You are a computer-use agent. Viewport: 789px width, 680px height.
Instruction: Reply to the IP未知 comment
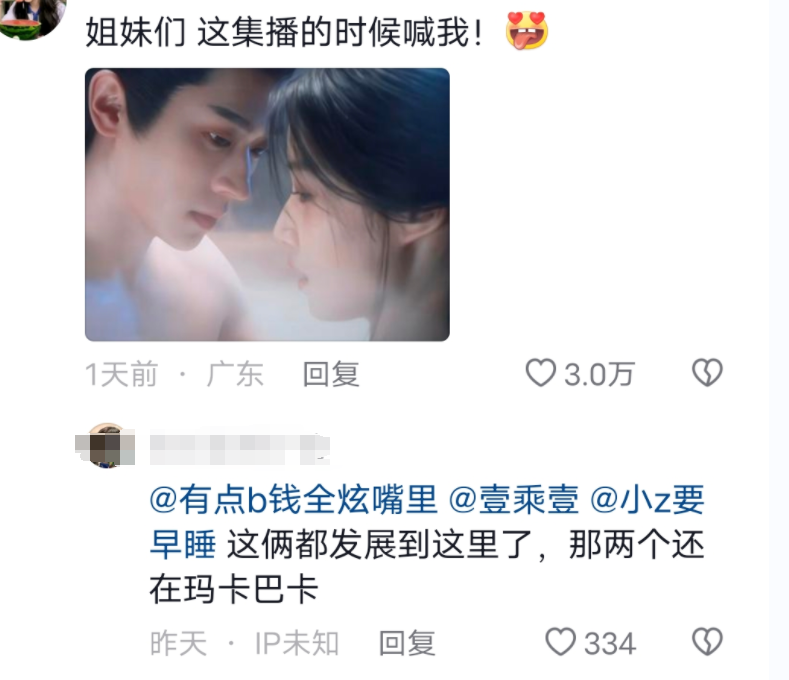(x=407, y=643)
